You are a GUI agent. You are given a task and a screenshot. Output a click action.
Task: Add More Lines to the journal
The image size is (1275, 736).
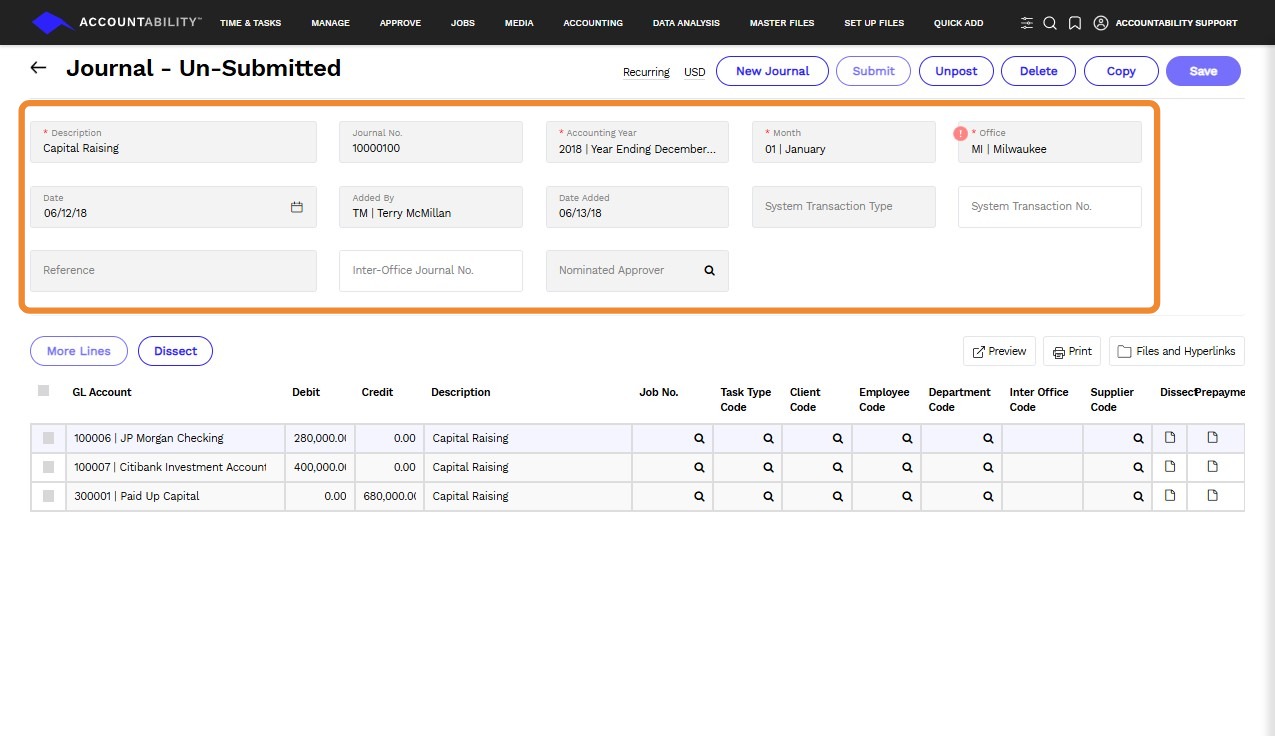click(x=79, y=351)
